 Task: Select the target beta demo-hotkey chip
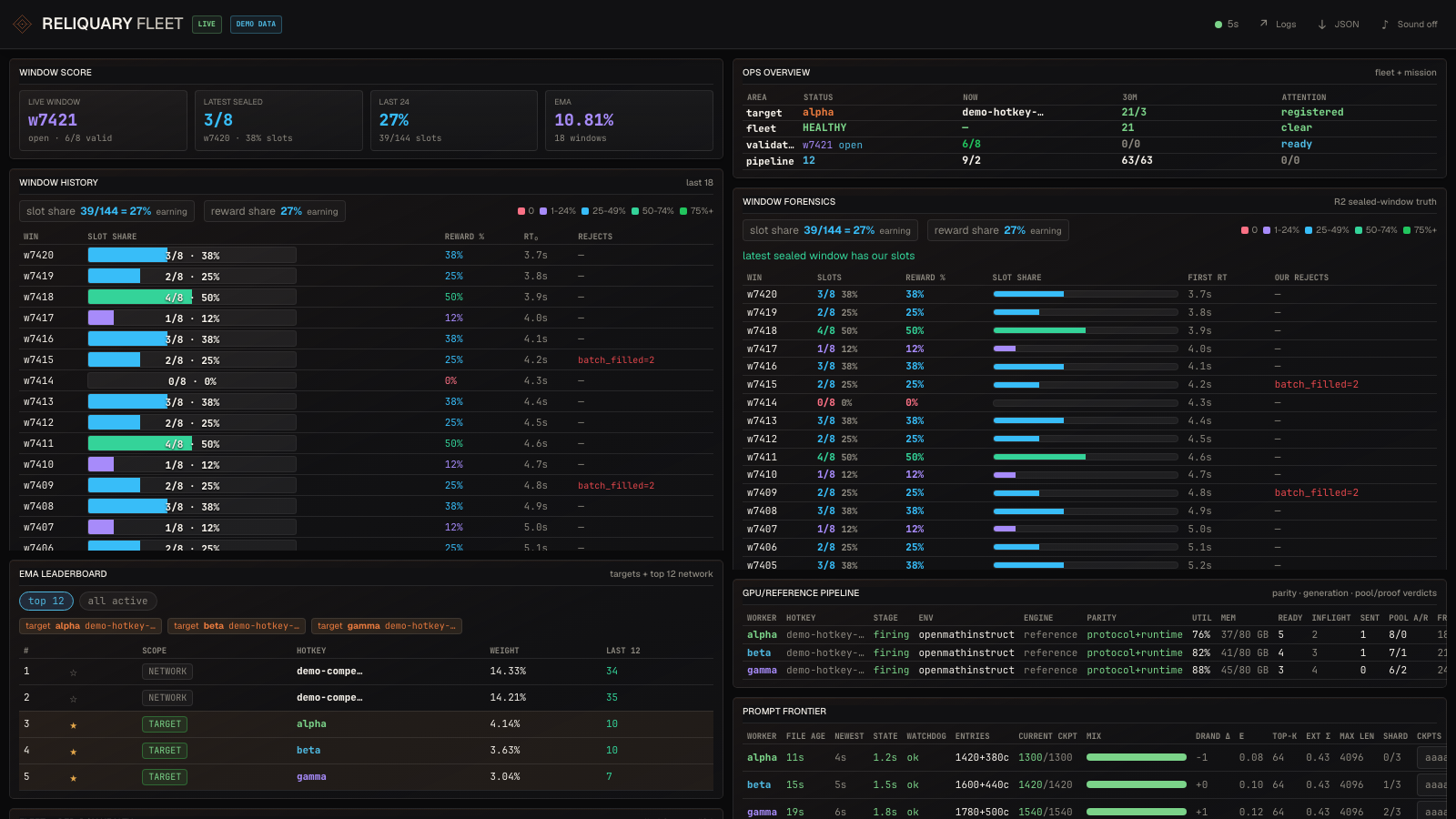click(x=237, y=626)
